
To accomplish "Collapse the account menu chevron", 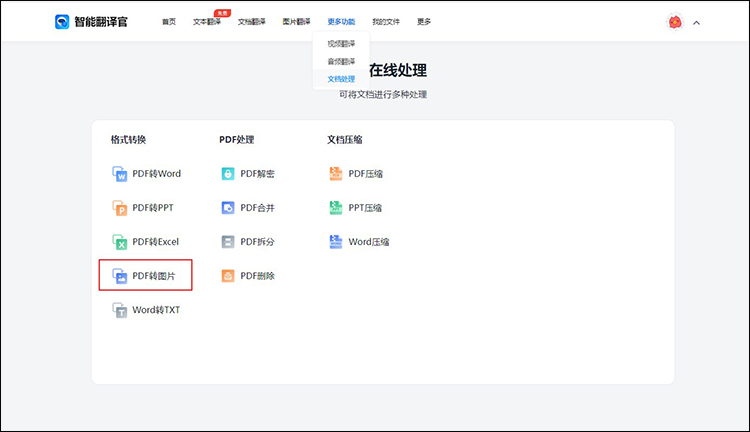I will click(696, 22).
